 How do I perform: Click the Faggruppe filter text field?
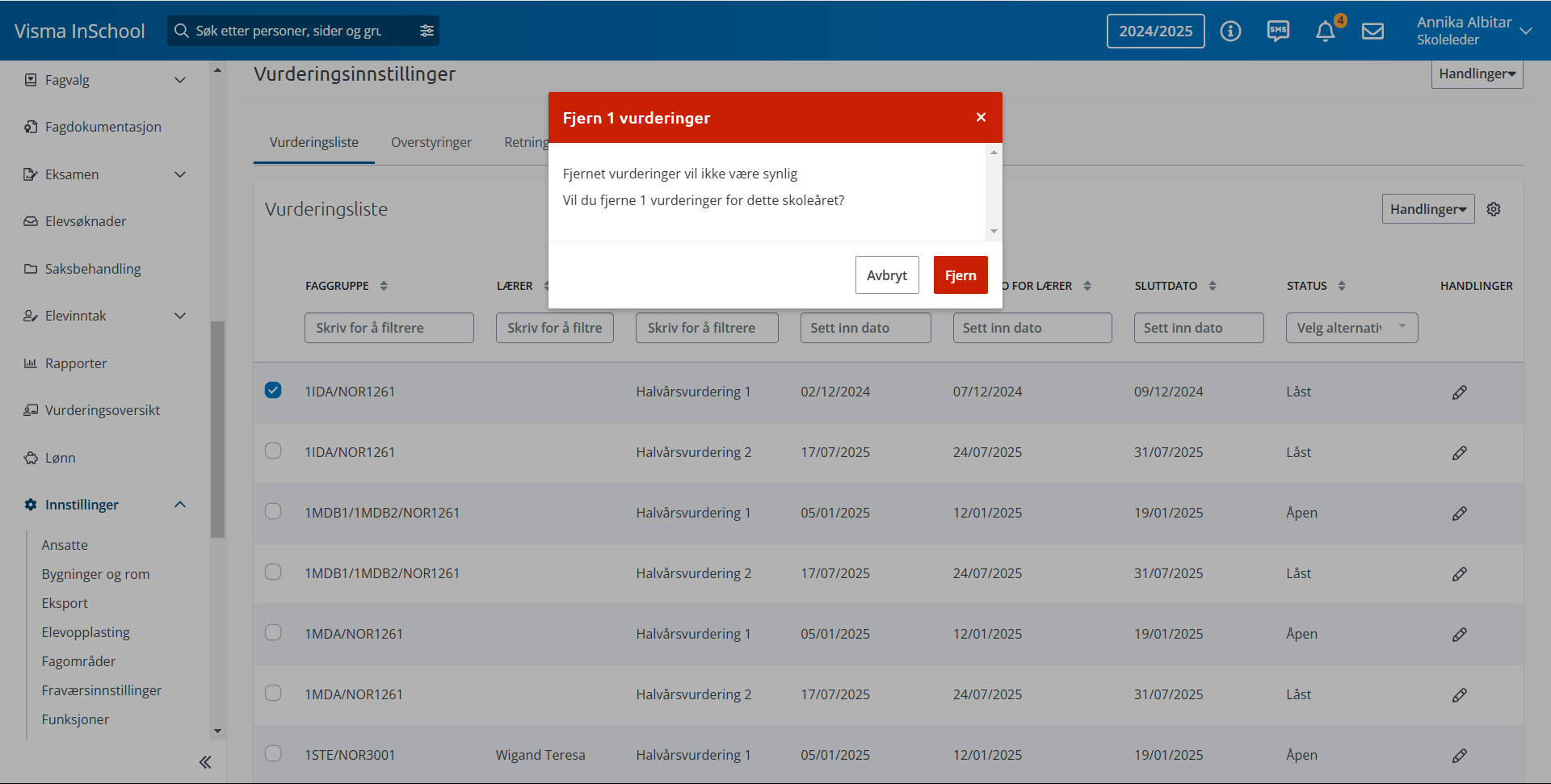coord(389,328)
